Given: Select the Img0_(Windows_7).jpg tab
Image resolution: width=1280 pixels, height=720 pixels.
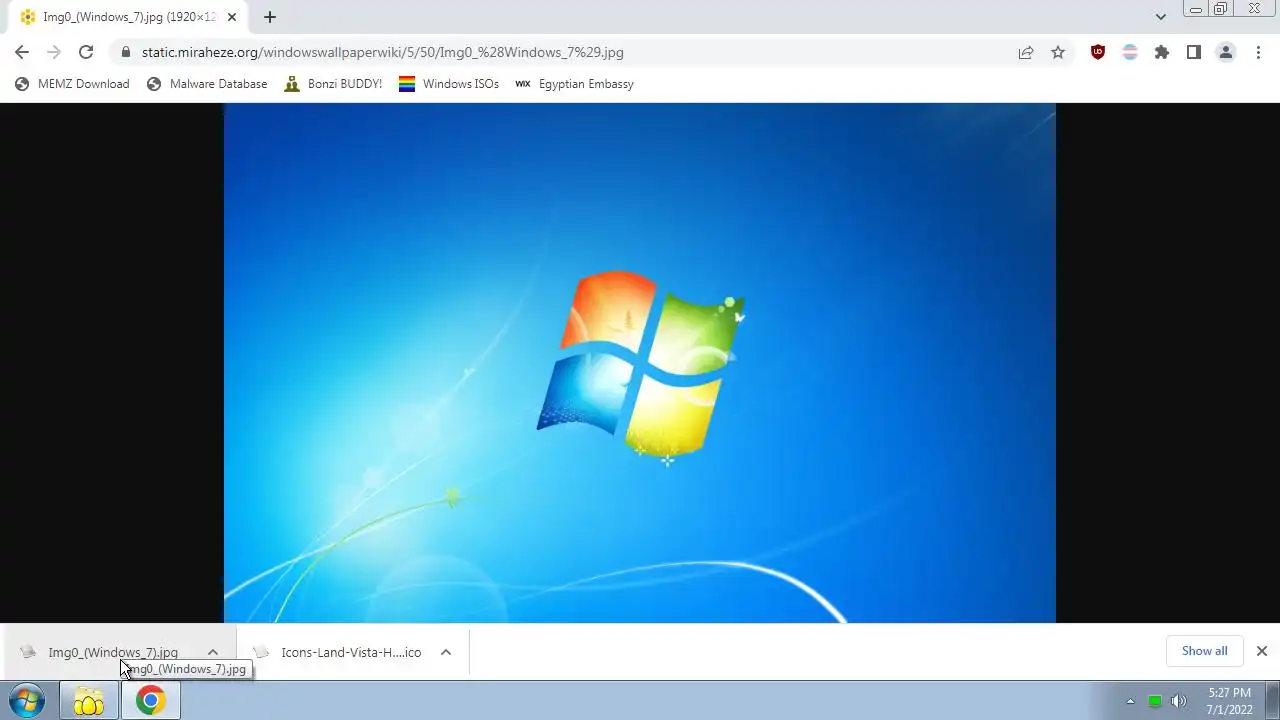Looking at the screenshot, I should tap(128, 17).
